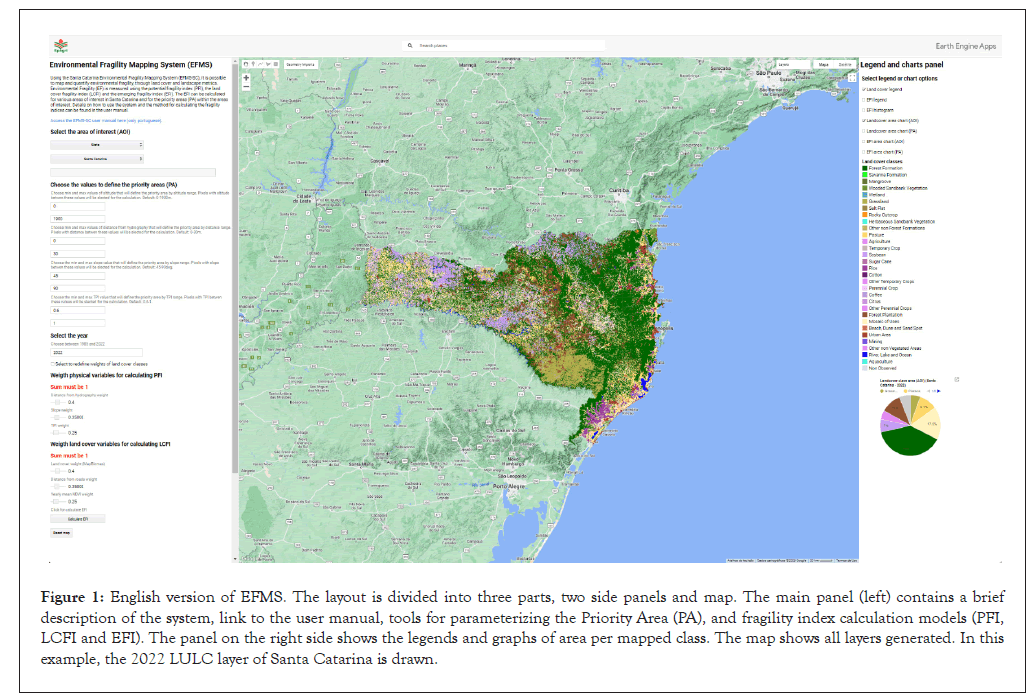Select the add marker drawing tool
This screenshot has width=1033, height=699.
click(x=254, y=63)
